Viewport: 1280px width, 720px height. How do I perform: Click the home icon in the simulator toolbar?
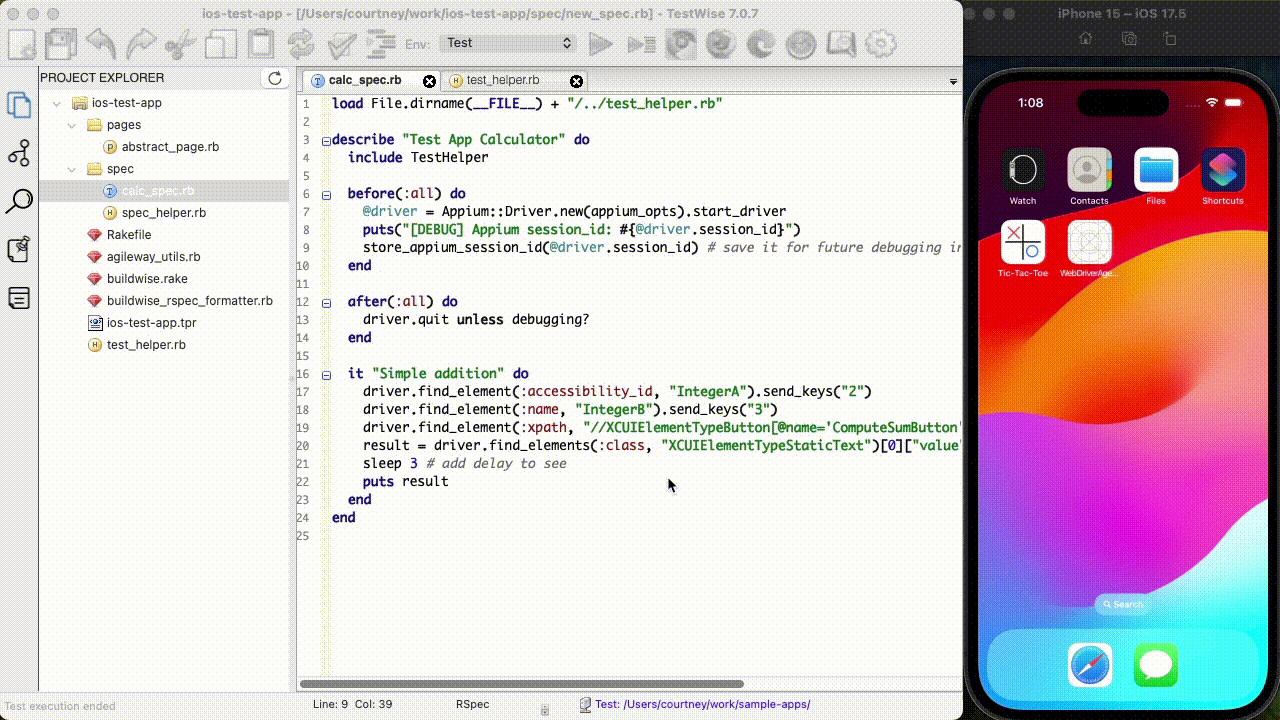[1086, 37]
